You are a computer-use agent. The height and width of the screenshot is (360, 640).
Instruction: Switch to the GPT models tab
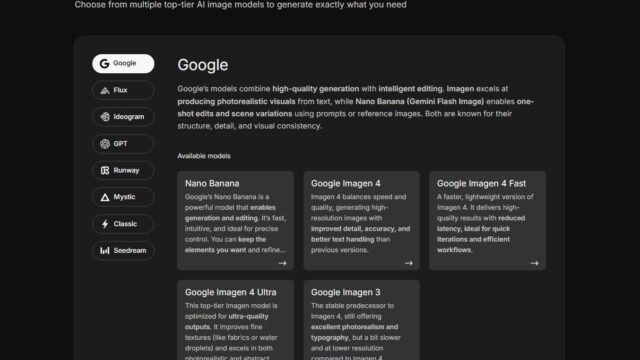123,144
